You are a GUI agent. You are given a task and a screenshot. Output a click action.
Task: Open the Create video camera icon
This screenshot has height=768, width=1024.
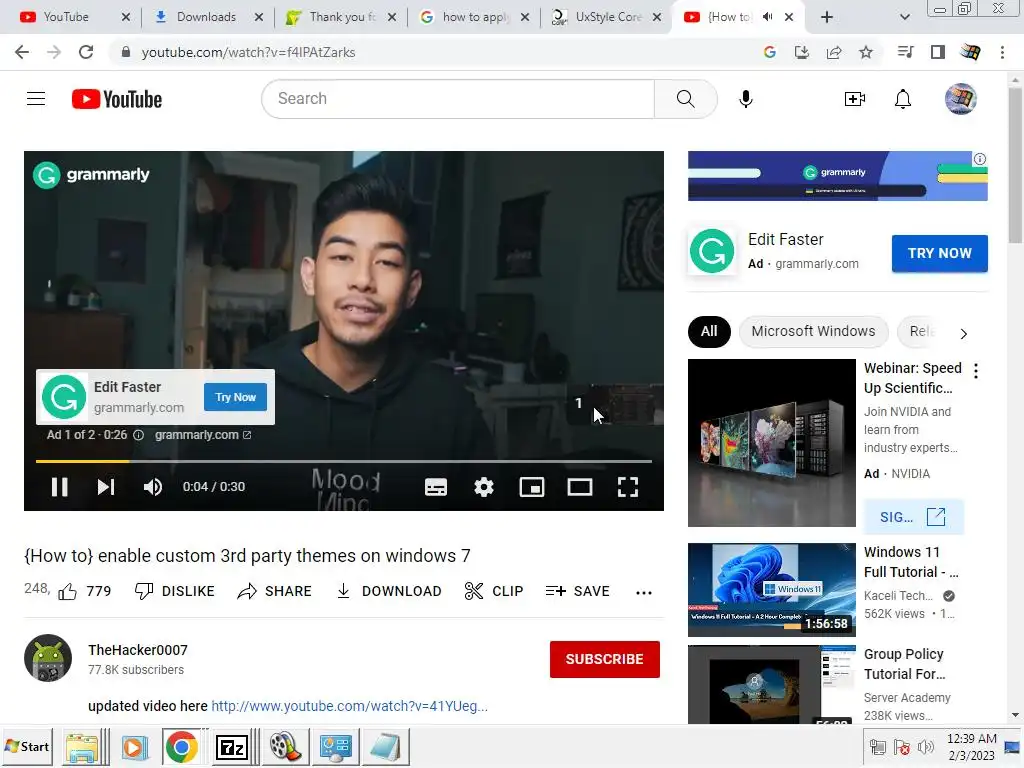pos(855,99)
